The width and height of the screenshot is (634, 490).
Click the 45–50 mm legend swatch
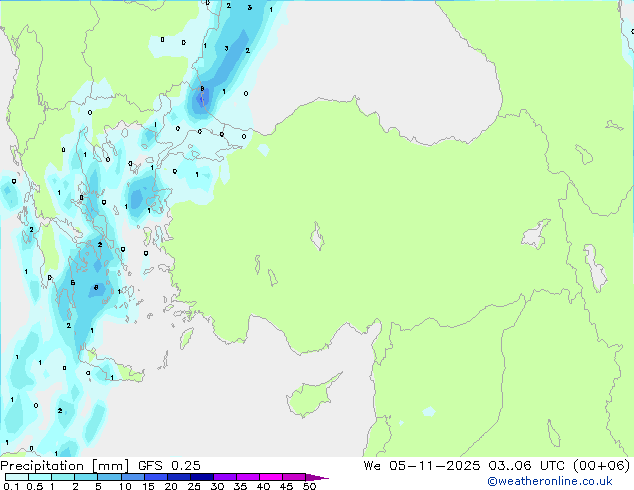coord(294,477)
